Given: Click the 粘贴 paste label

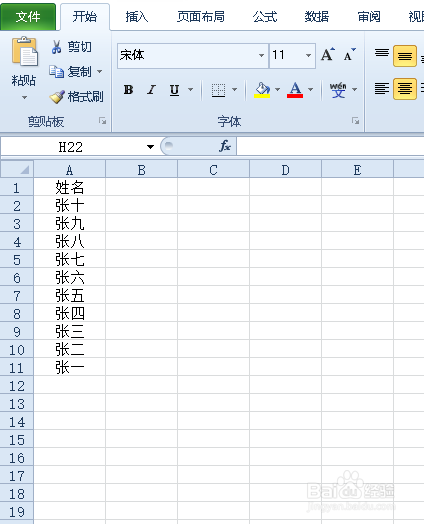Looking at the screenshot, I should (x=24, y=81).
